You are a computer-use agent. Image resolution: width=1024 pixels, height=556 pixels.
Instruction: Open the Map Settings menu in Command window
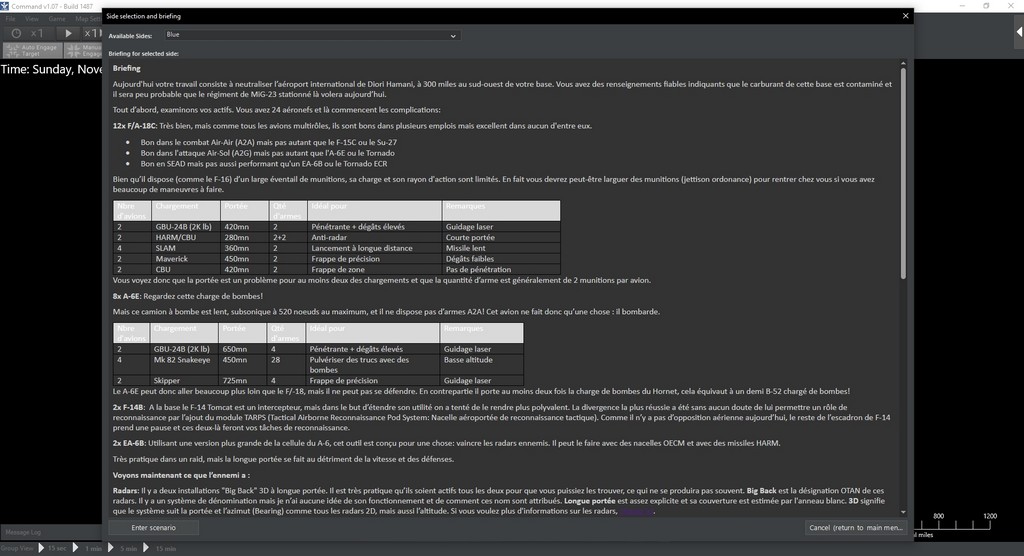click(88, 19)
